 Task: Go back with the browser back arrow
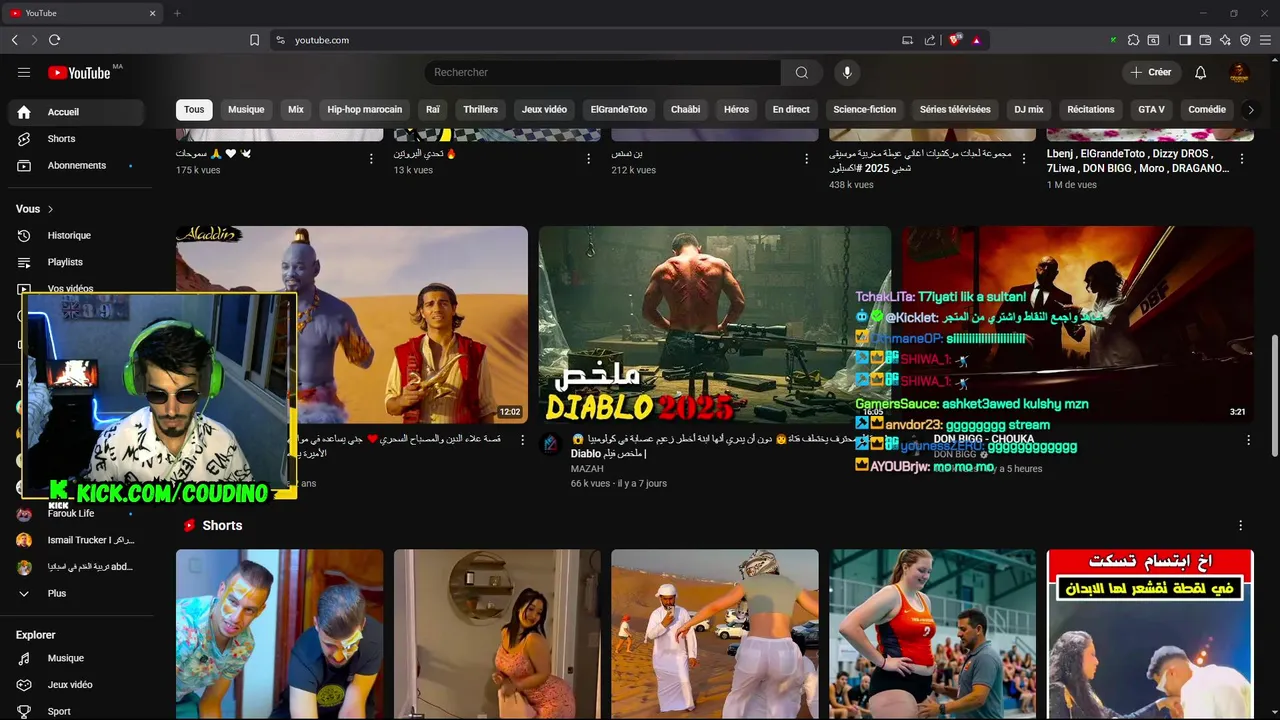coord(14,40)
